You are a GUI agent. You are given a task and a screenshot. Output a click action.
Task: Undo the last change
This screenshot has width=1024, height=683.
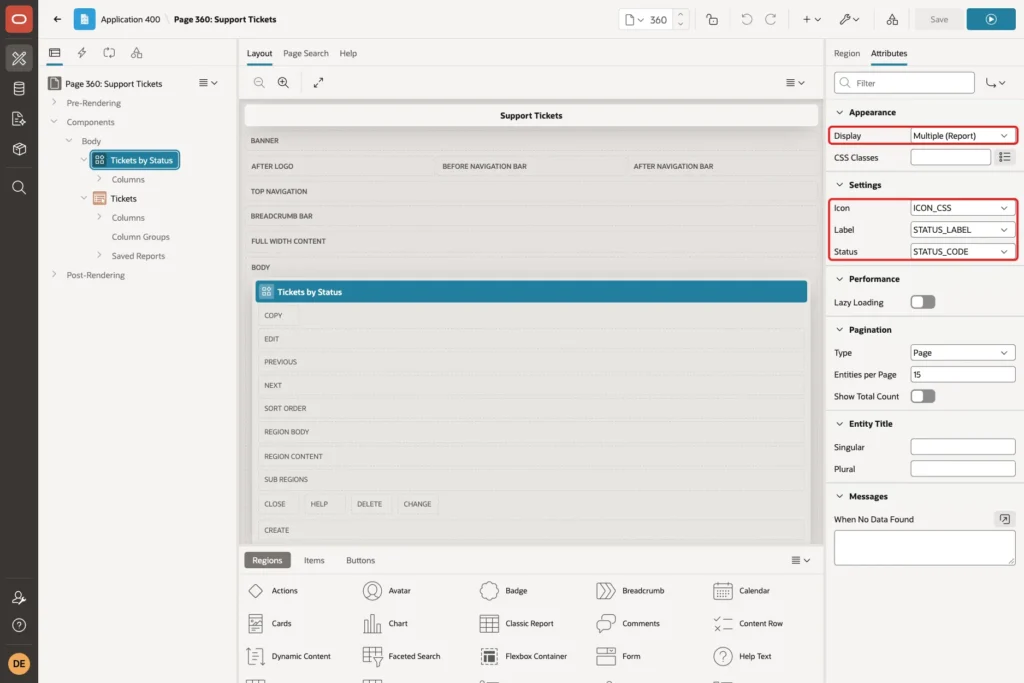coord(746,20)
